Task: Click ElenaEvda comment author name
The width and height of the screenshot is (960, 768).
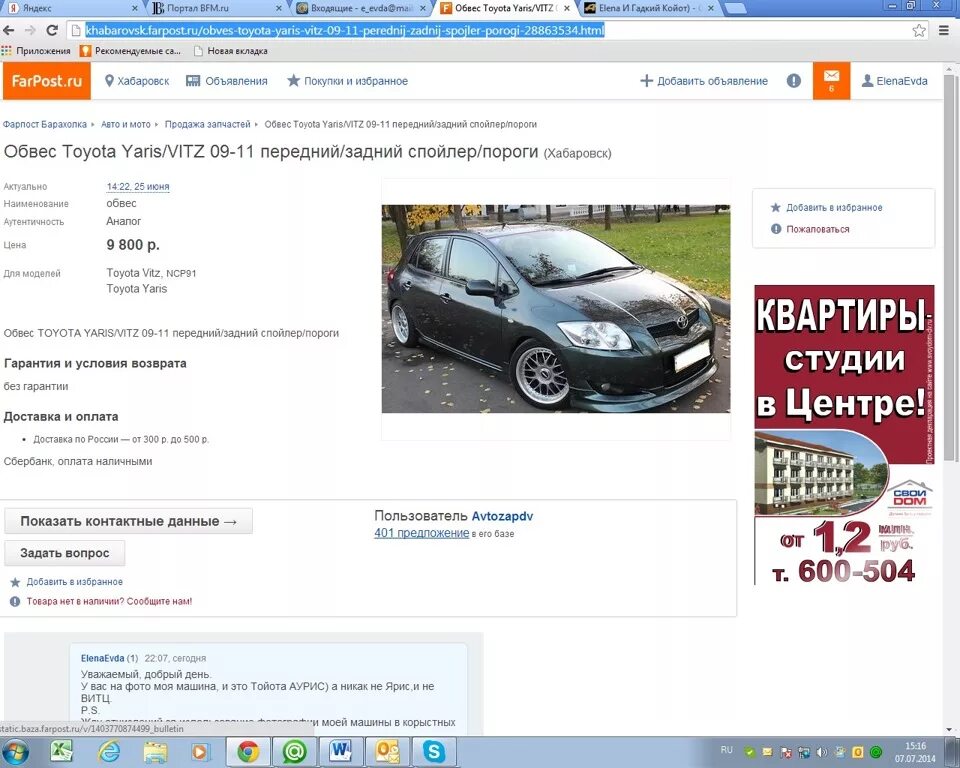Action: tap(102, 658)
